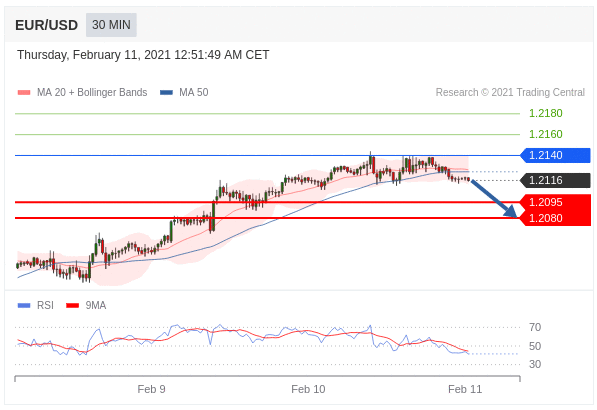Click the RSI 30 level label
597x410 pixels.
tap(535, 364)
